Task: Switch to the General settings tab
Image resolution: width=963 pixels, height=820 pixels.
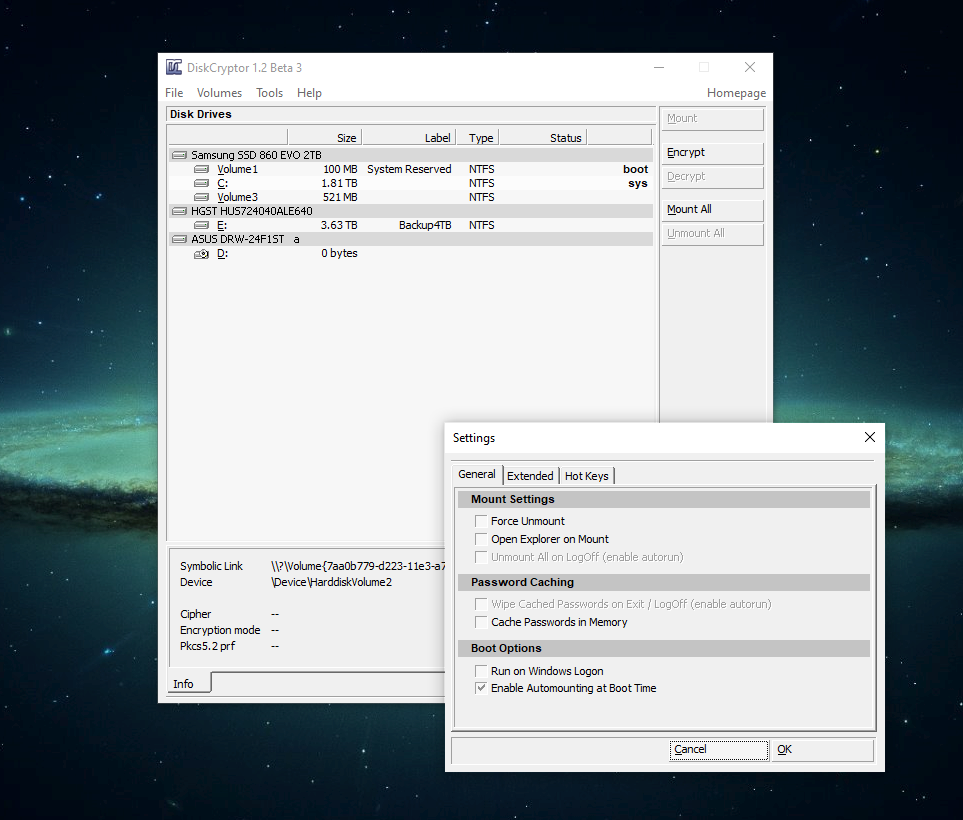Action: tap(477, 474)
